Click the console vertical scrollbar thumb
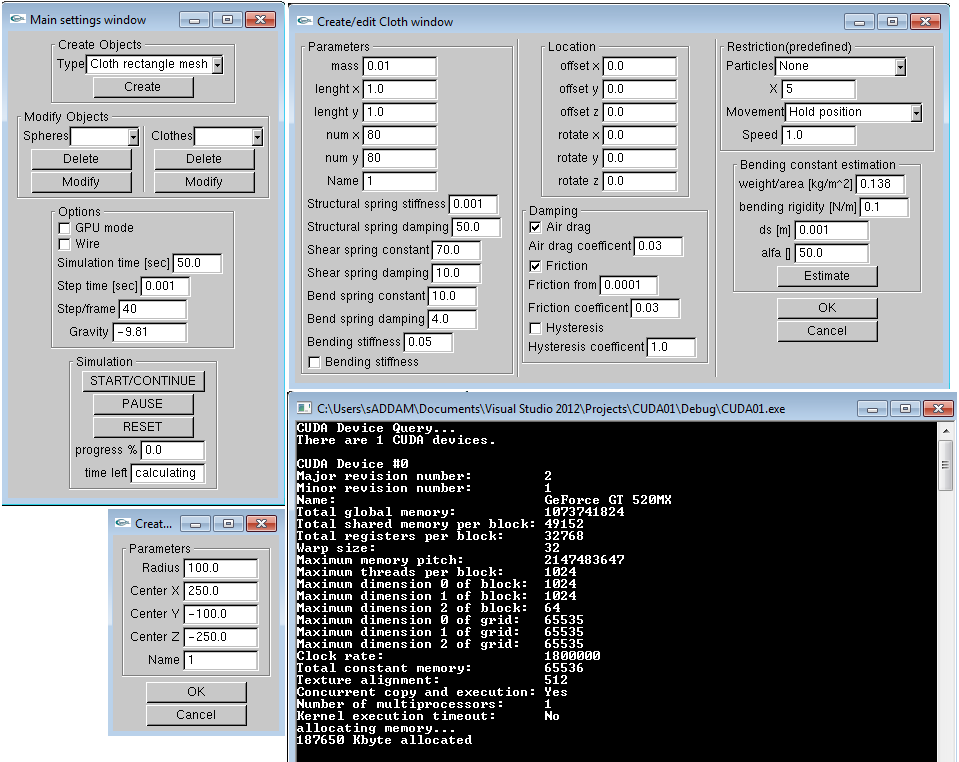959x762 pixels. pyautogui.click(x=946, y=465)
